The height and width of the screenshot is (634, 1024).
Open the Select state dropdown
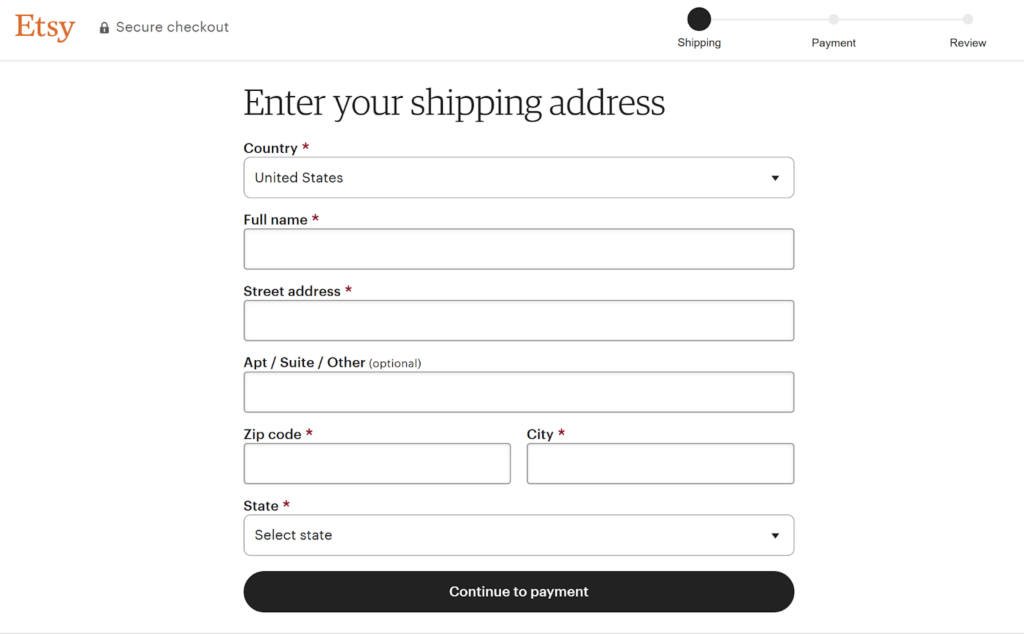pos(519,535)
